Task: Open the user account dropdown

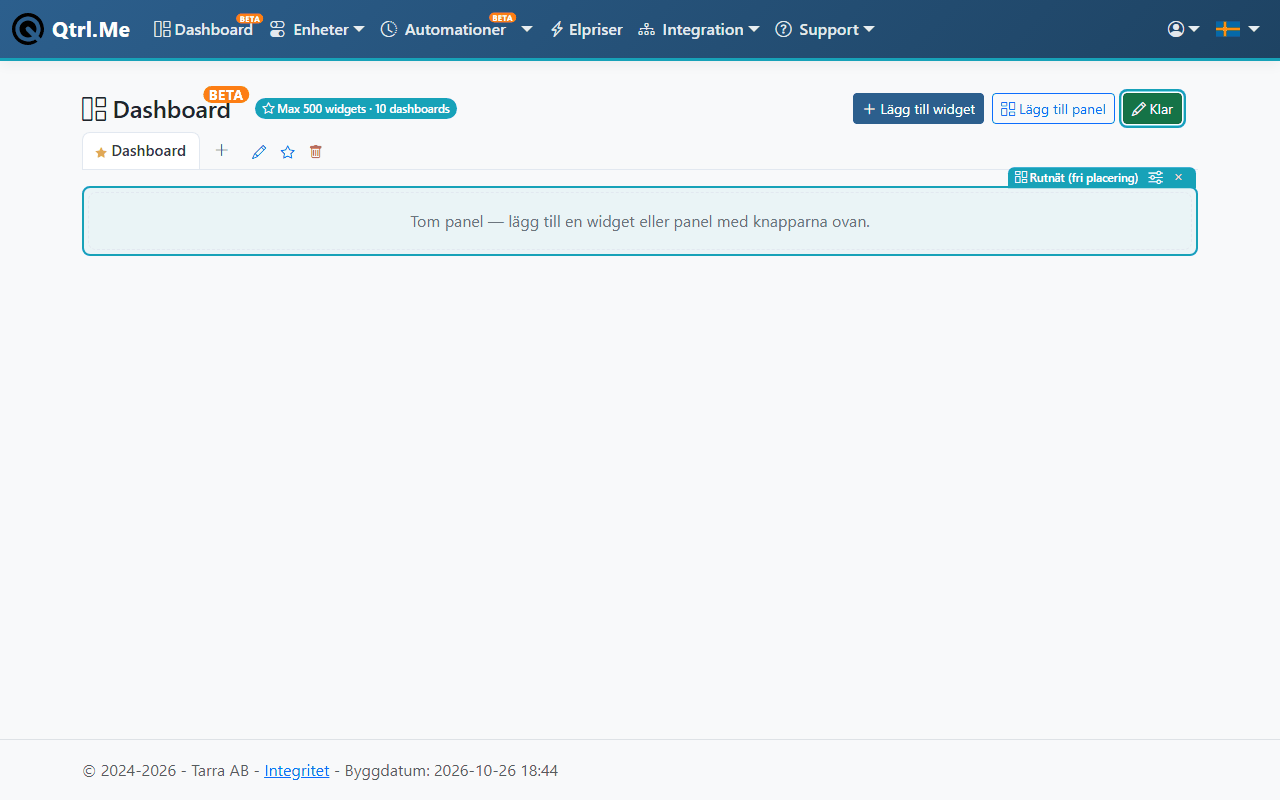Action: pyautogui.click(x=1184, y=30)
